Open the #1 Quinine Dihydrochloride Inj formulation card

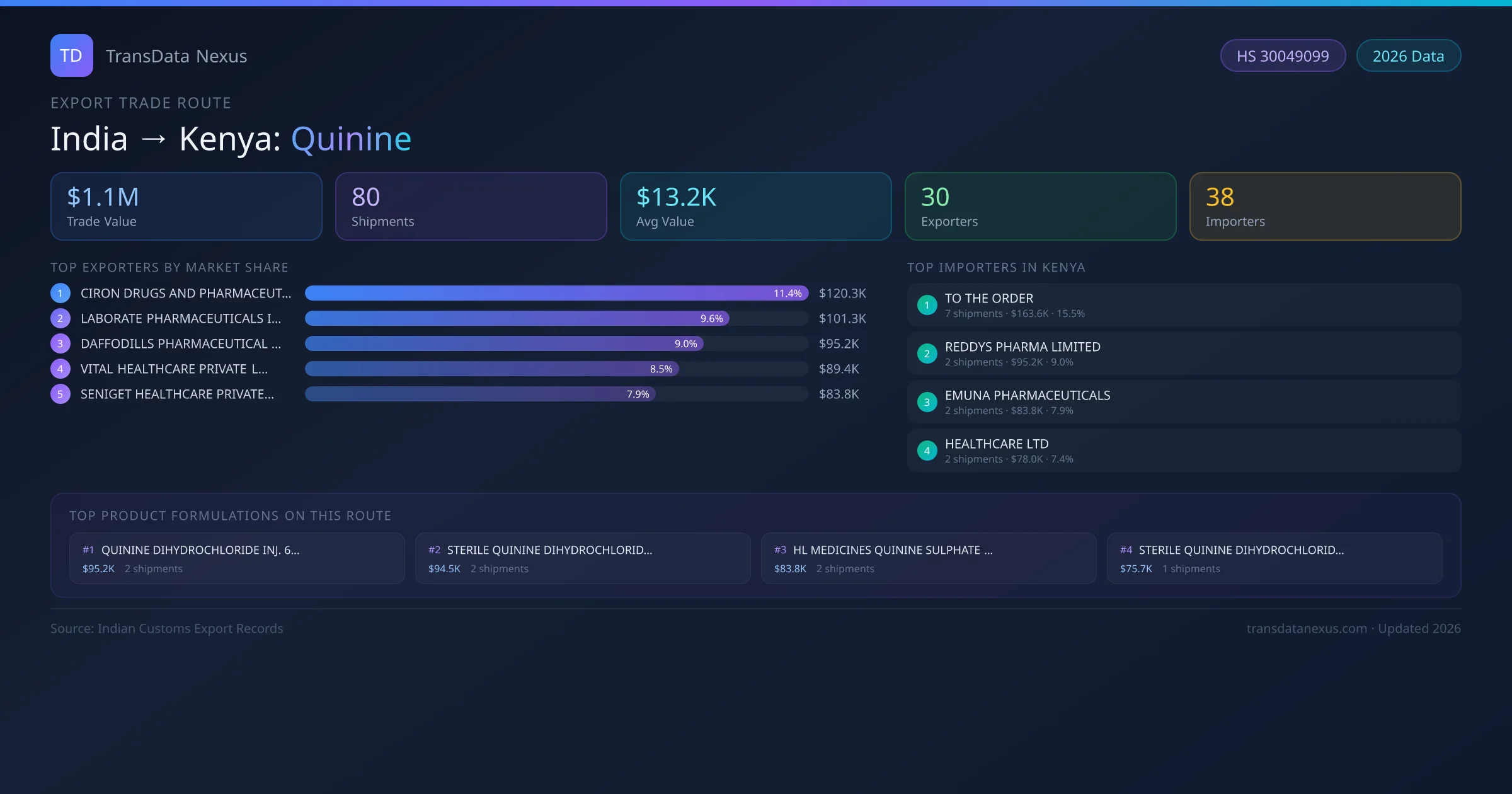coord(237,558)
